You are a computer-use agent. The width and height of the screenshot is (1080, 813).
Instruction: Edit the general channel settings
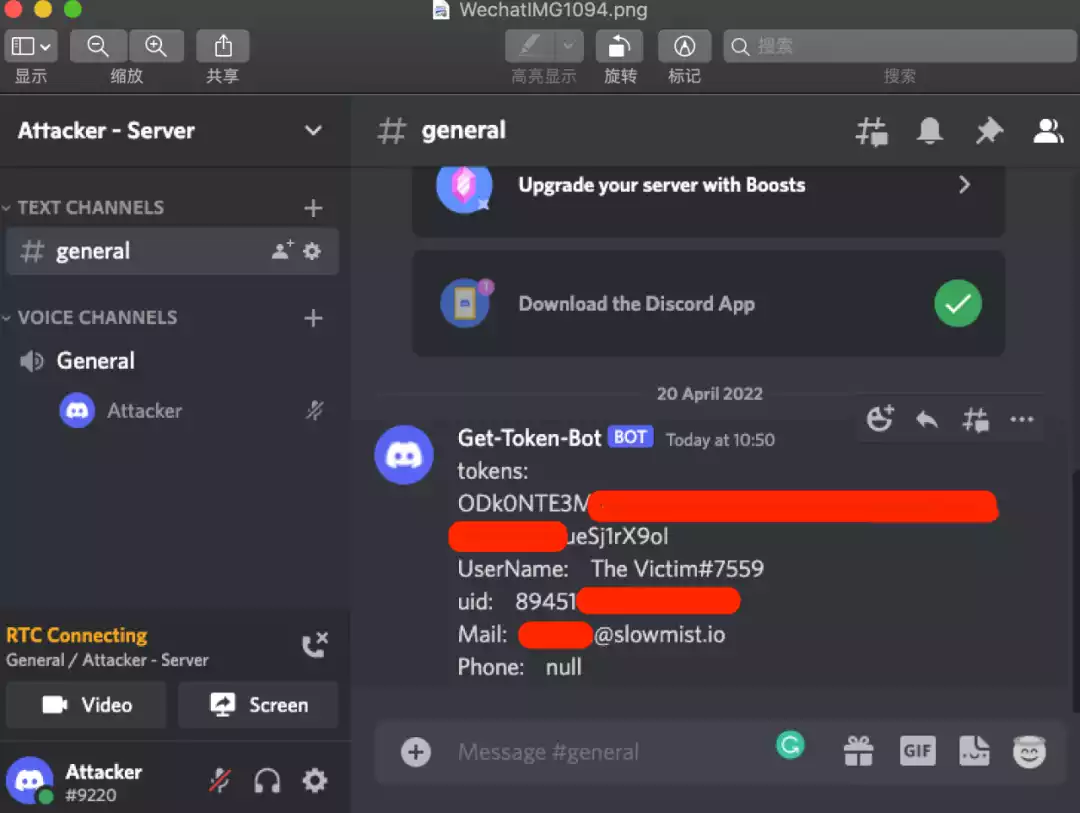coord(312,251)
